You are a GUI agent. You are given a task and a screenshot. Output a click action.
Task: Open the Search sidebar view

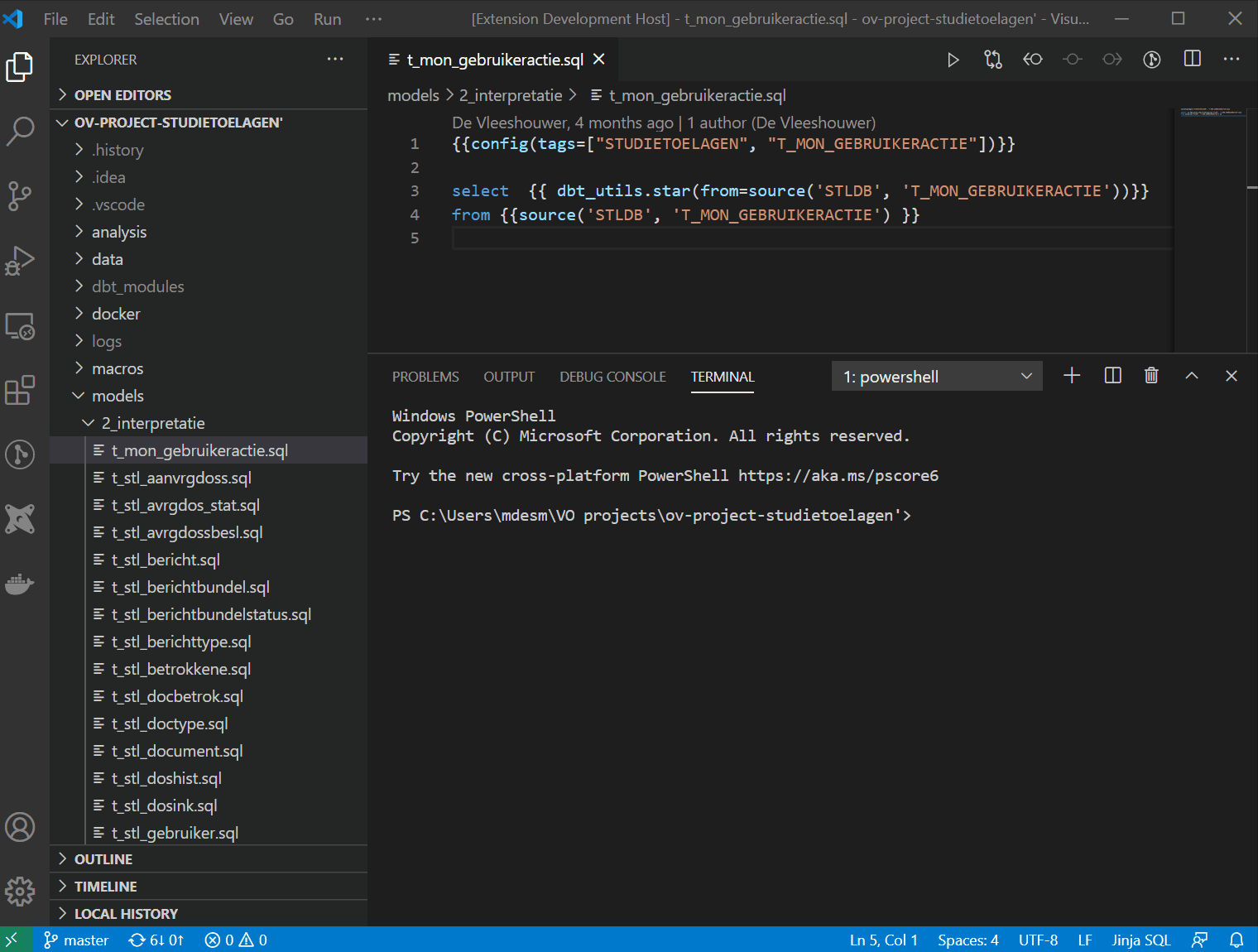[21, 131]
